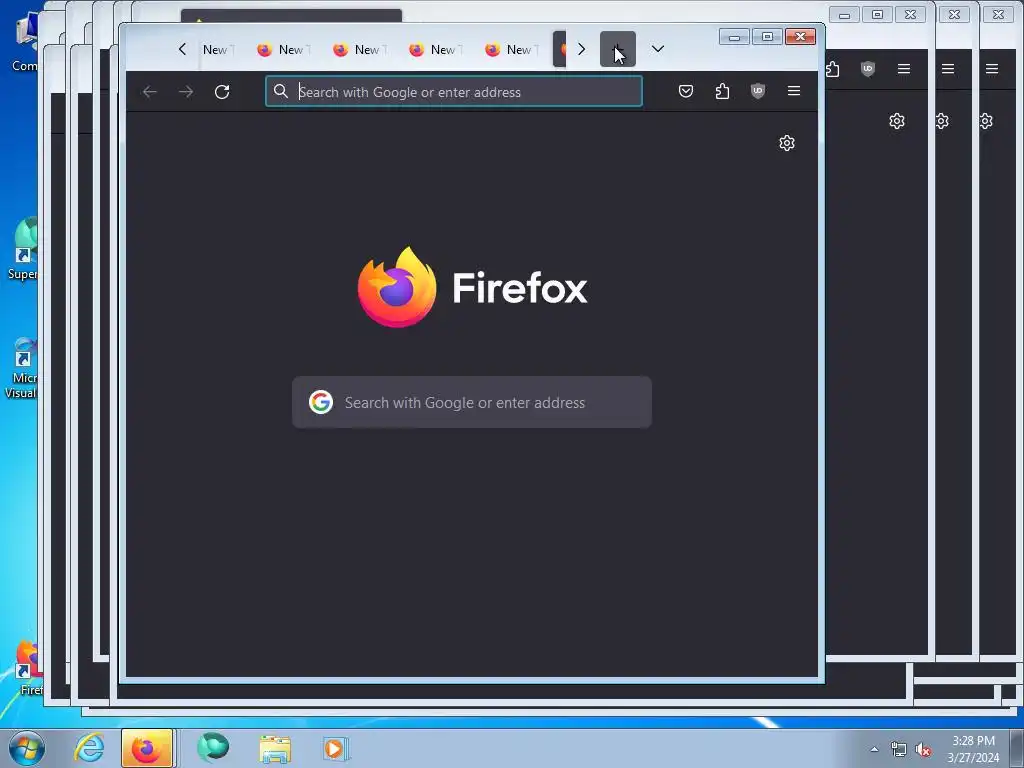This screenshot has width=1024, height=768.
Task: Open the application hamburger menu in front window
Action: pos(794,91)
